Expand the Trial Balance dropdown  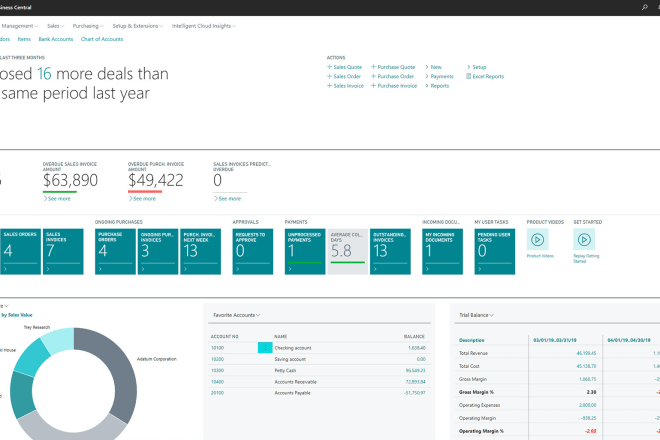(x=476, y=315)
